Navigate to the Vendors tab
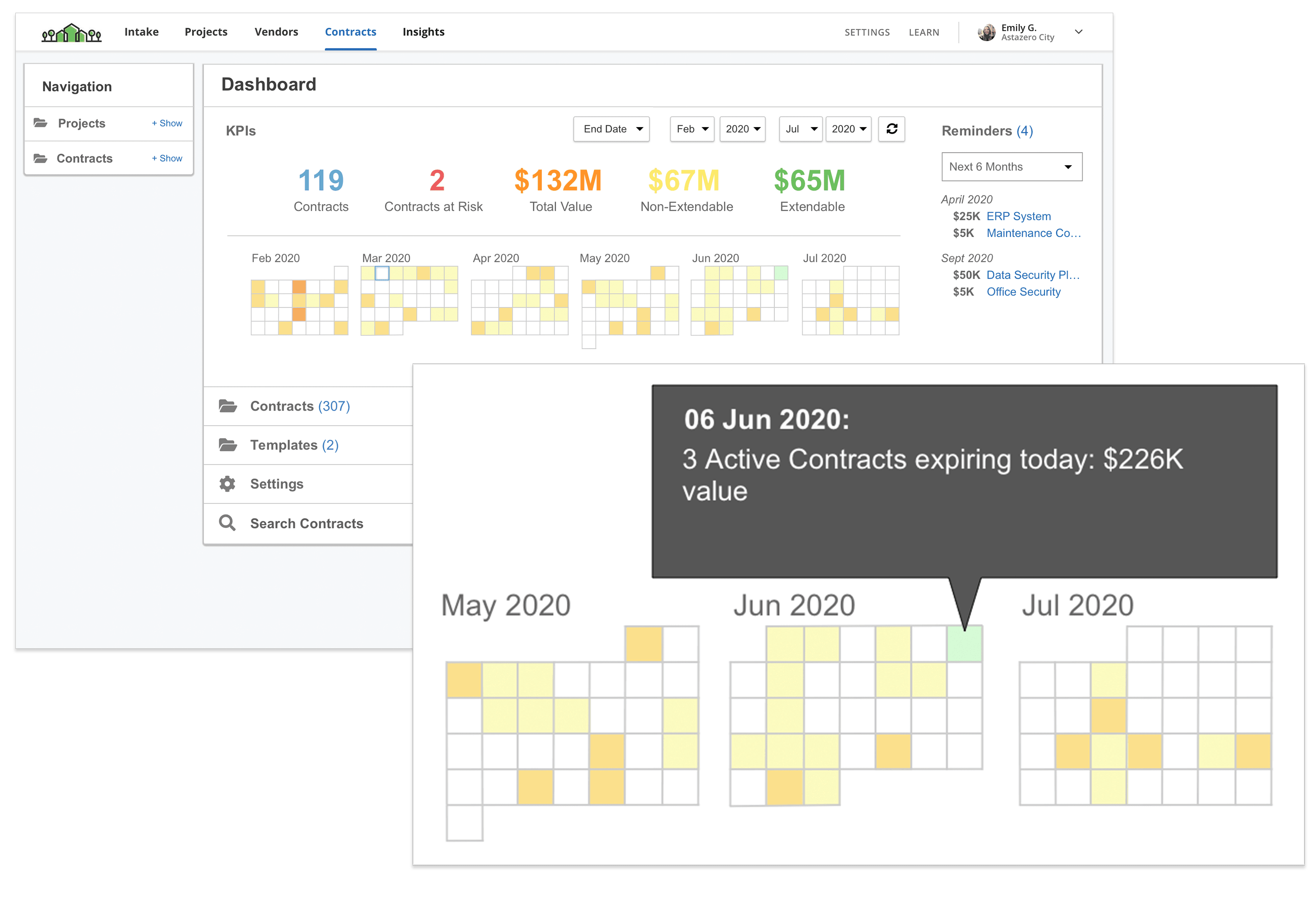 coord(276,32)
